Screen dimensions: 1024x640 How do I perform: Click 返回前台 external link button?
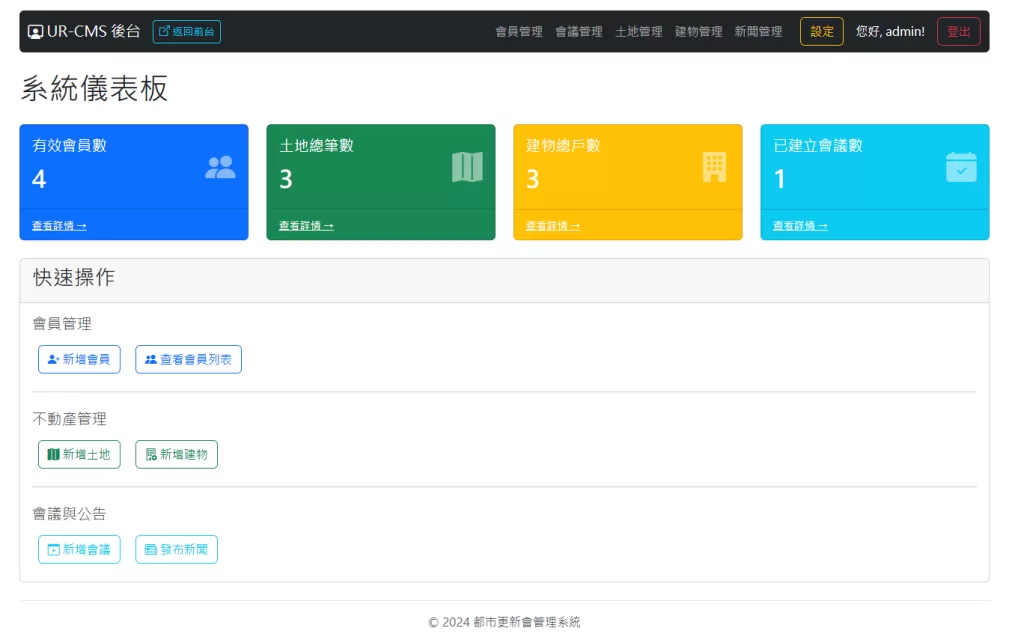click(x=187, y=32)
